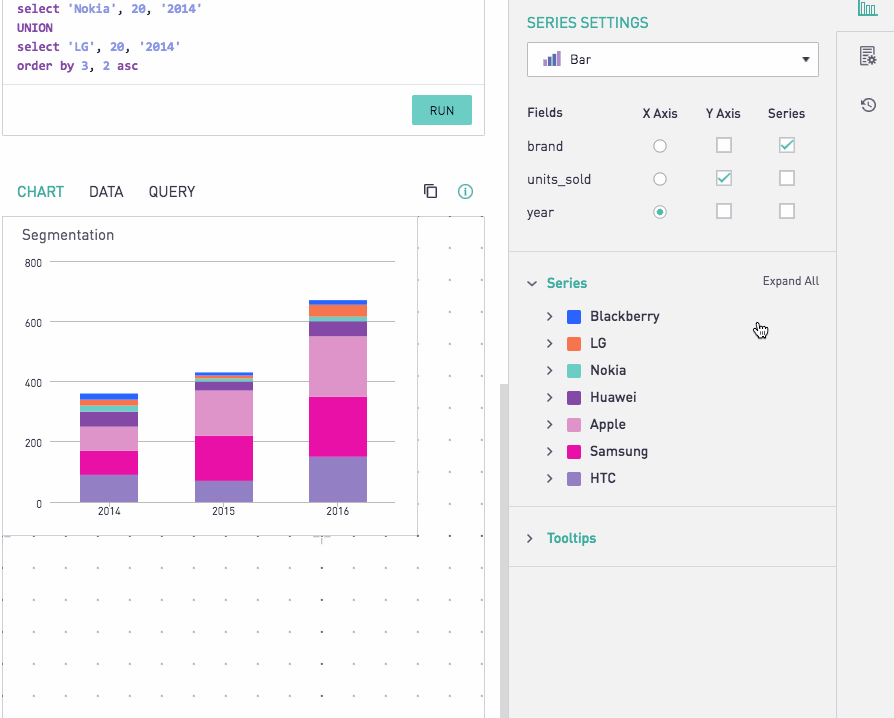Click the 2015 x-axis label

[224, 511]
